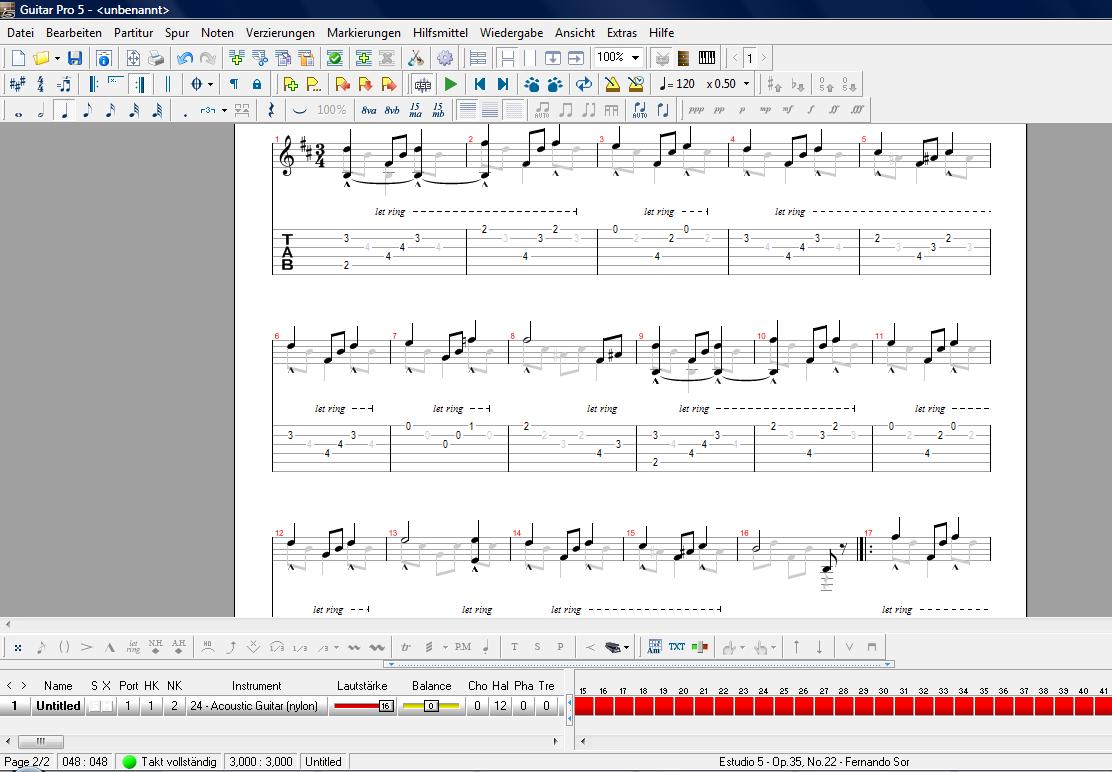Jump to first bar with rewind icon
The image size is (1112, 772).
click(479, 84)
